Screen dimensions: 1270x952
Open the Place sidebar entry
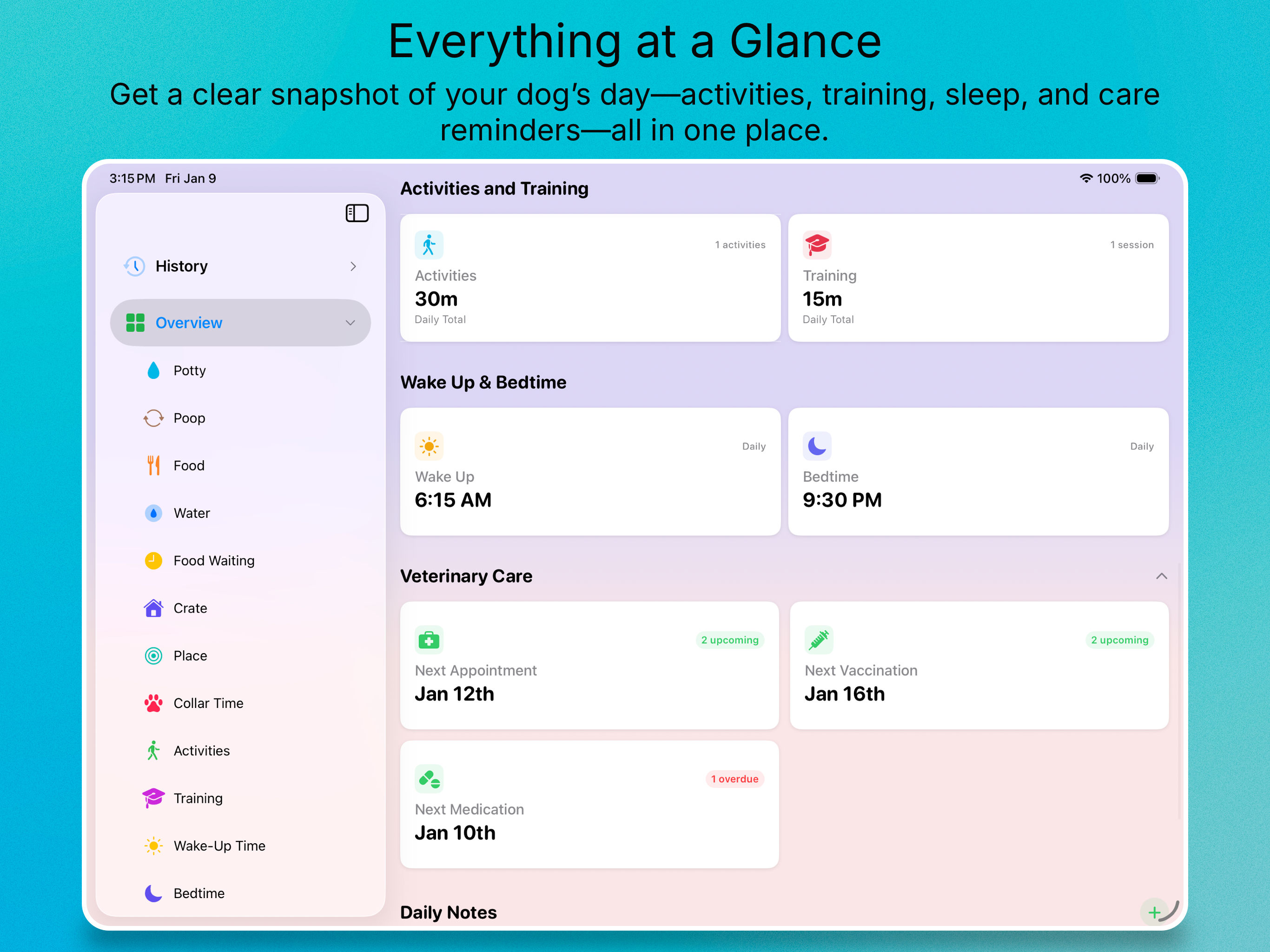point(240,656)
